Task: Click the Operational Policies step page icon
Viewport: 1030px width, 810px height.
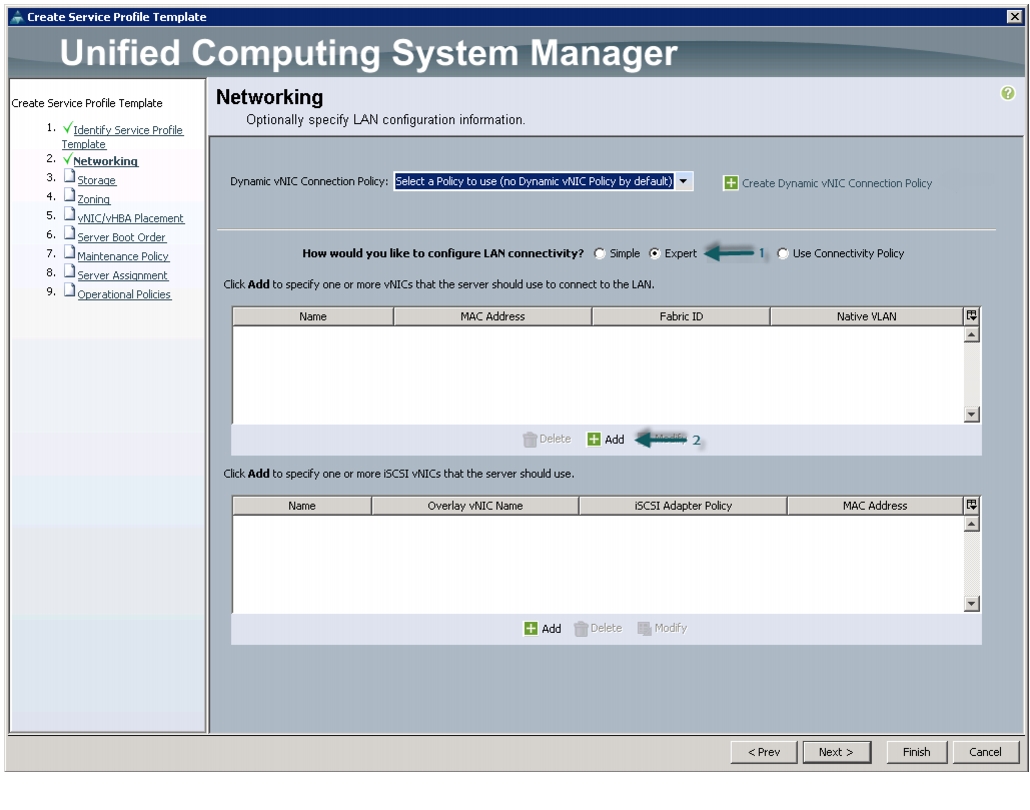Action: pos(69,291)
